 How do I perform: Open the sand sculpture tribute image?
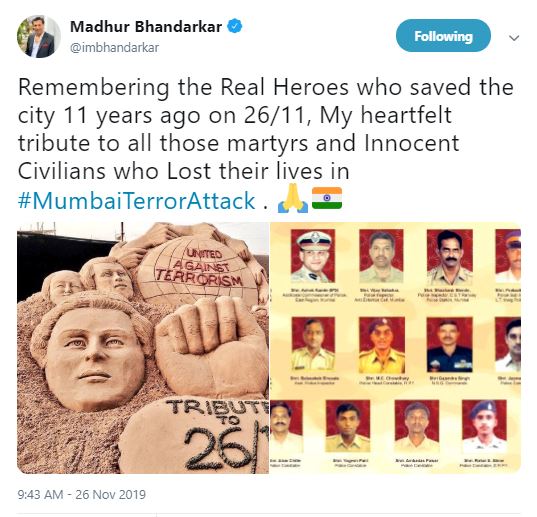[x=143, y=348]
